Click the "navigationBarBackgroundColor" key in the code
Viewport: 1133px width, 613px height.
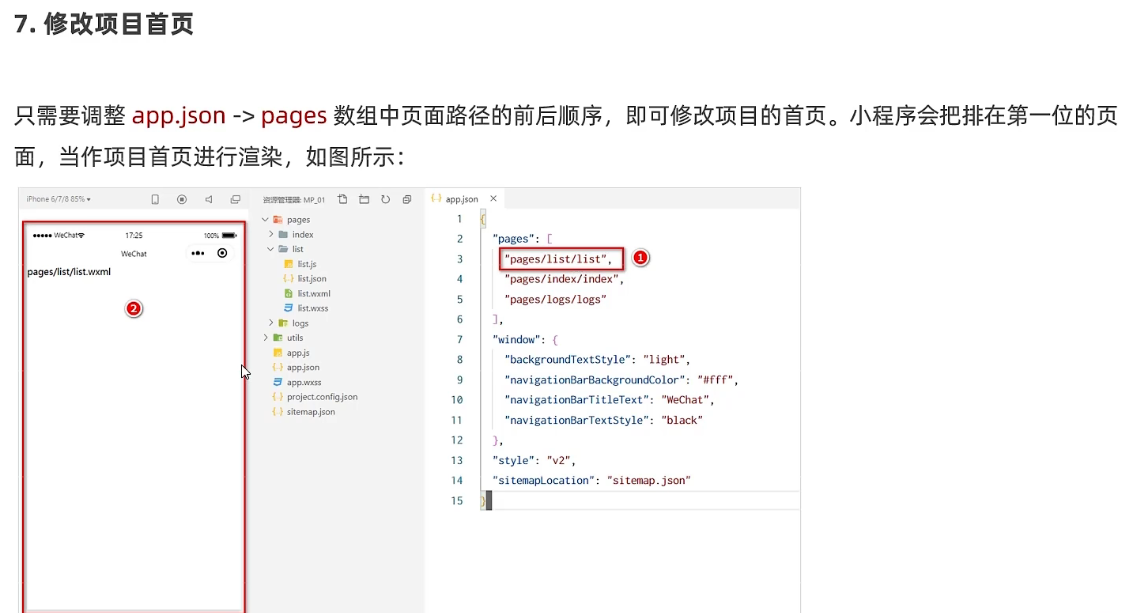pyautogui.click(x=594, y=380)
